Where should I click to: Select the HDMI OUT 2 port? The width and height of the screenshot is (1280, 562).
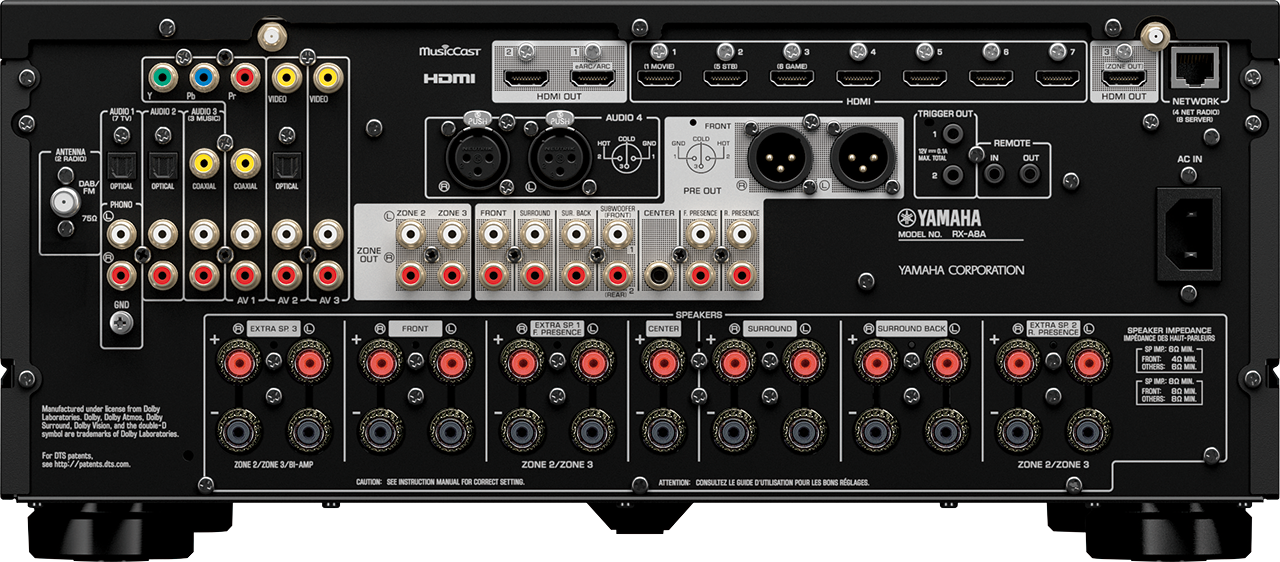point(524,78)
